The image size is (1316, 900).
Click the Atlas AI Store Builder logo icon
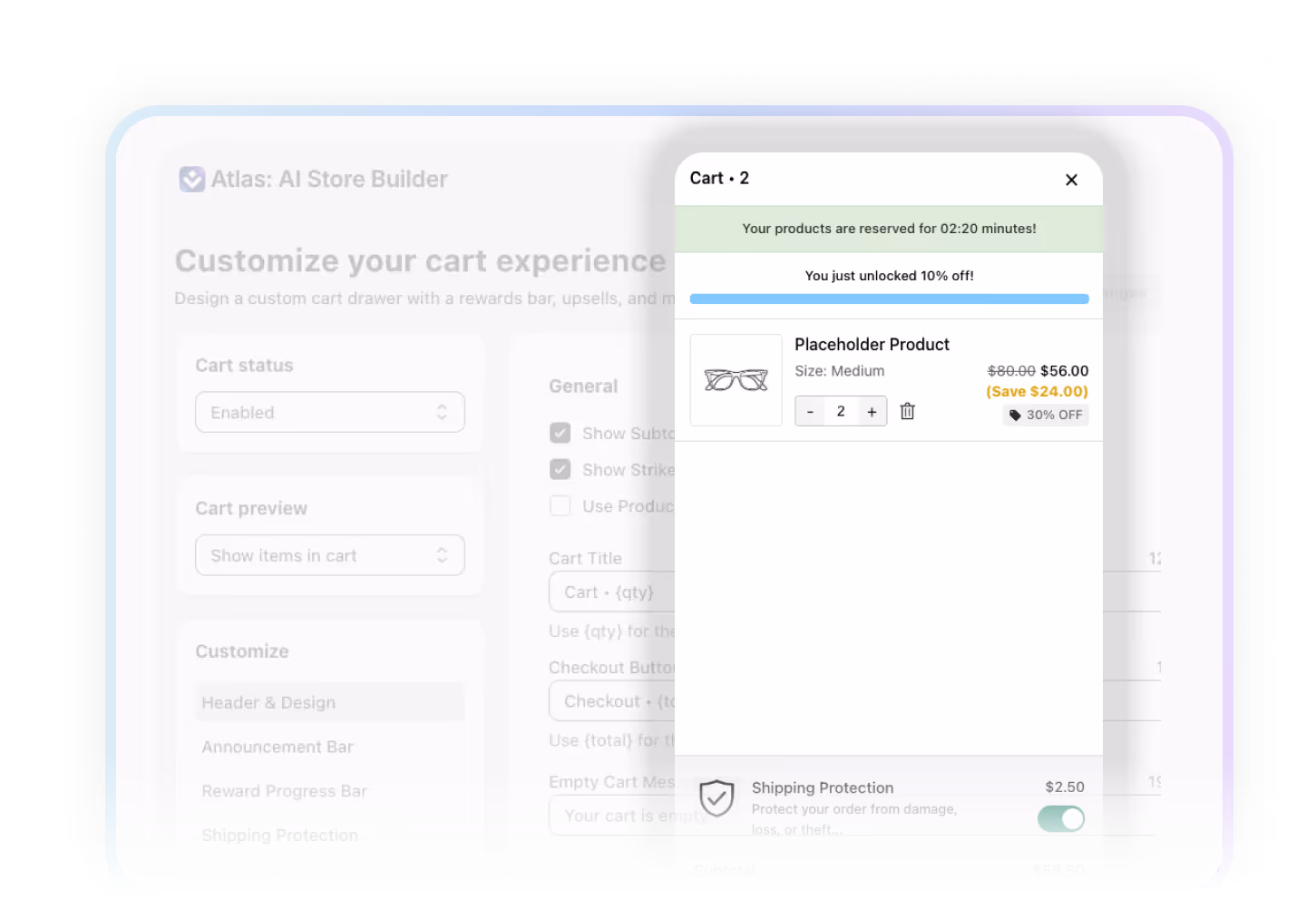click(x=192, y=180)
